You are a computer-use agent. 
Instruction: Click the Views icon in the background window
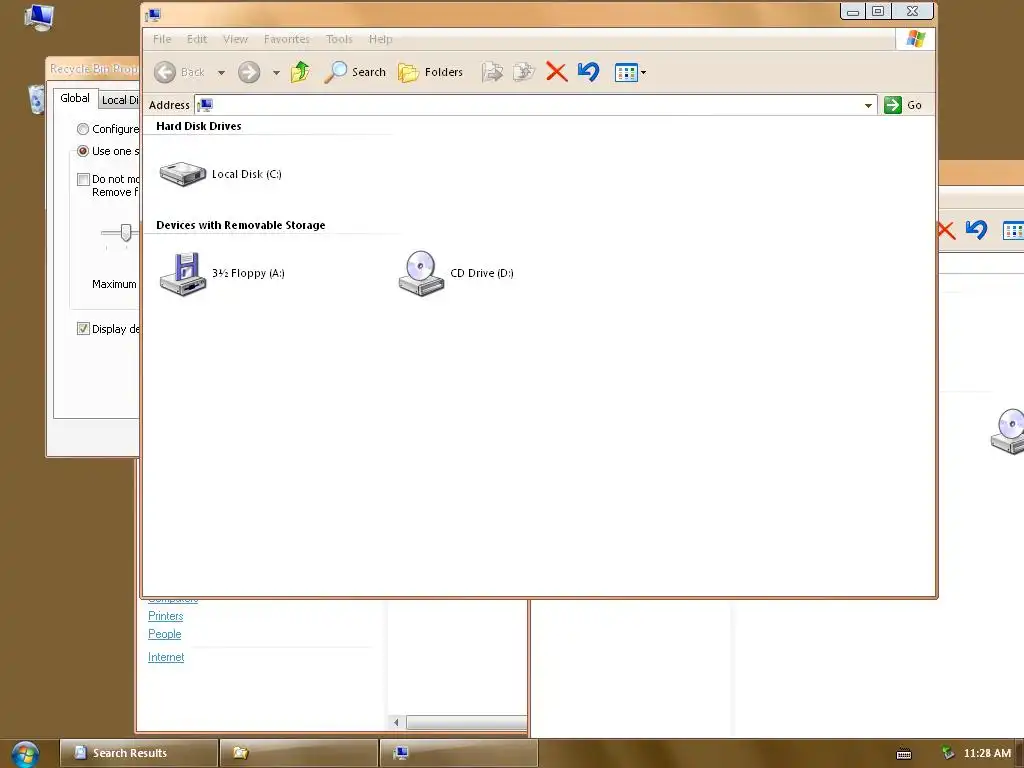[1014, 231]
